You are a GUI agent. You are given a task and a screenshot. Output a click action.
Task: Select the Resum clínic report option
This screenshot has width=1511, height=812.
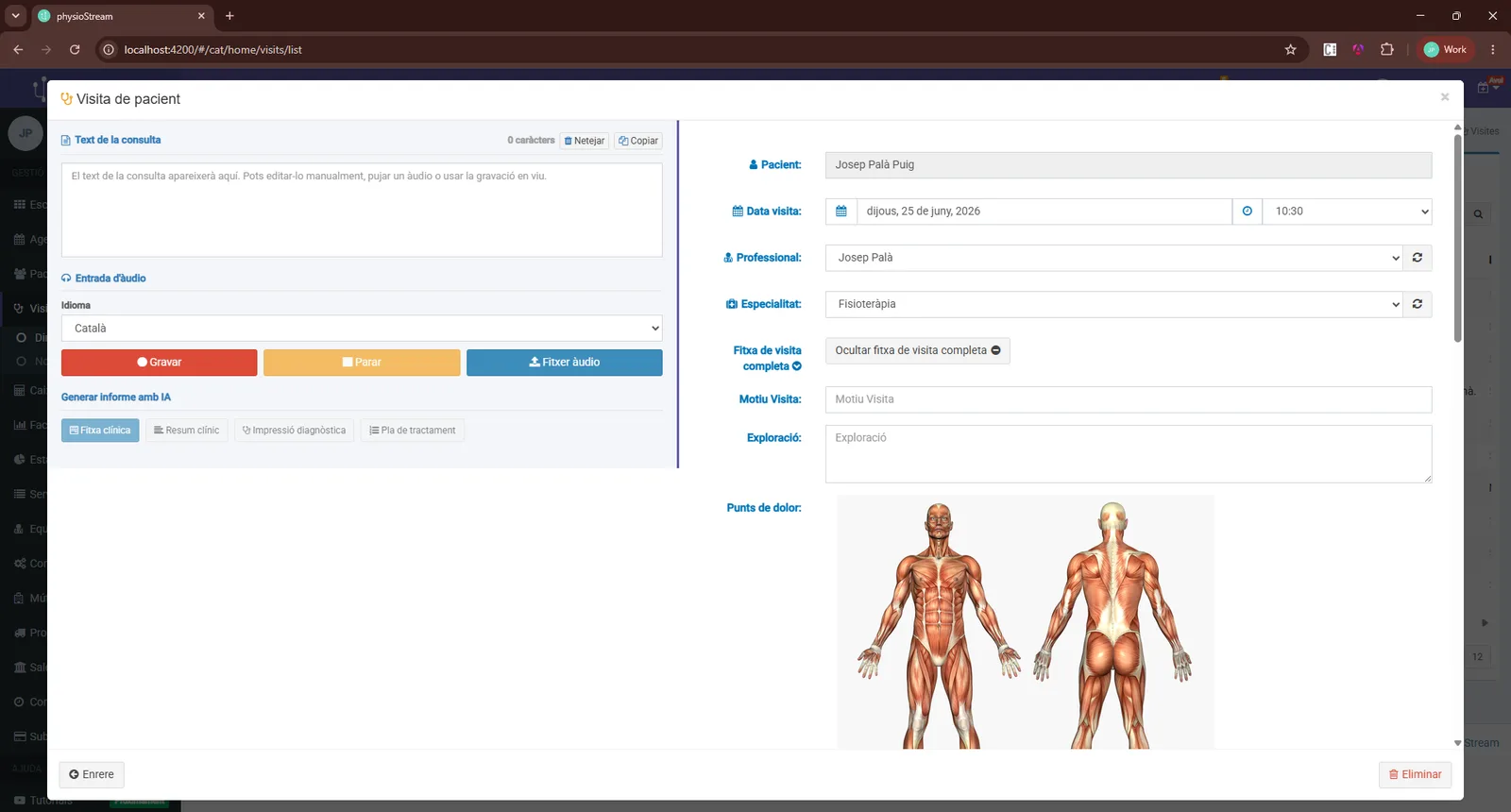186,431
